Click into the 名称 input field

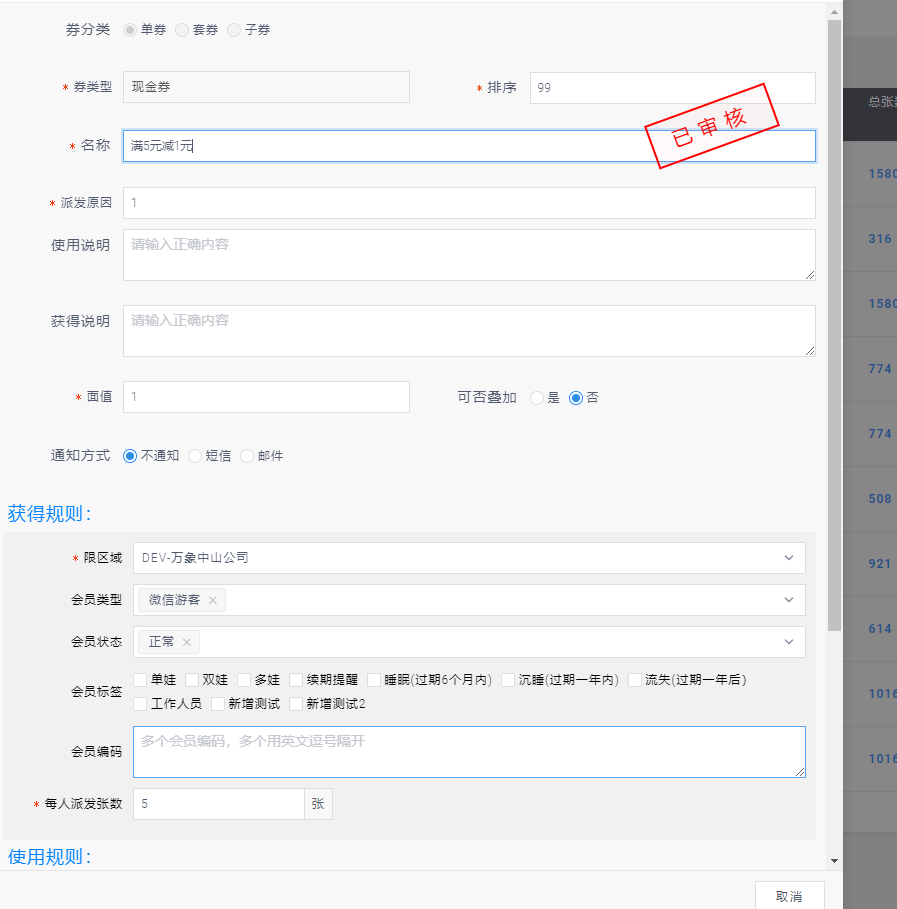click(469, 146)
